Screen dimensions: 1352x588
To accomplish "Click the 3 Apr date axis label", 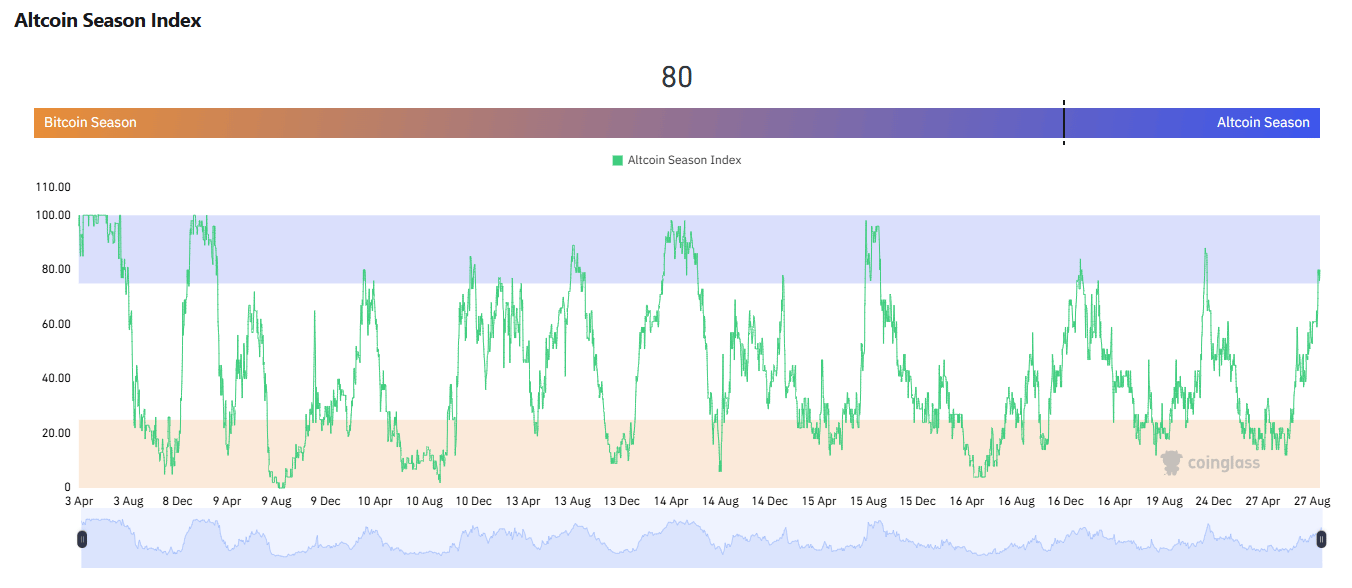I will click(x=79, y=501).
